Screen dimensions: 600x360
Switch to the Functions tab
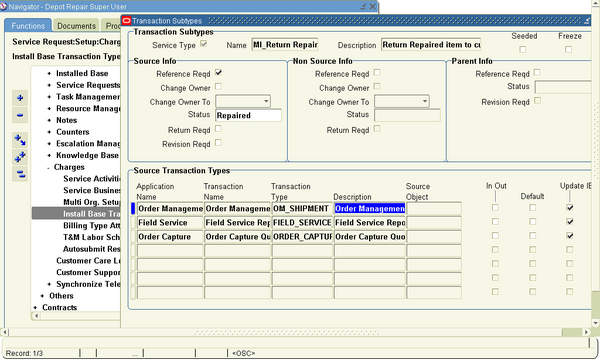tap(28, 26)
